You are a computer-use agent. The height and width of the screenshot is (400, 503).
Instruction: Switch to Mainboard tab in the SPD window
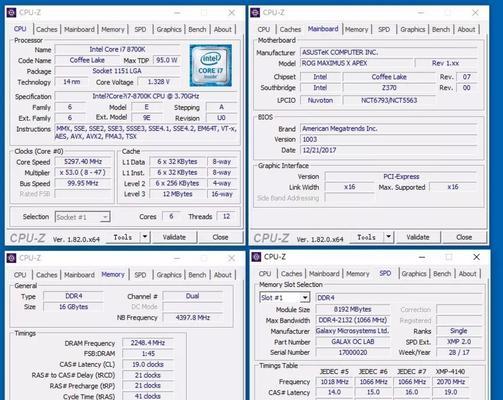click(324, 274)
